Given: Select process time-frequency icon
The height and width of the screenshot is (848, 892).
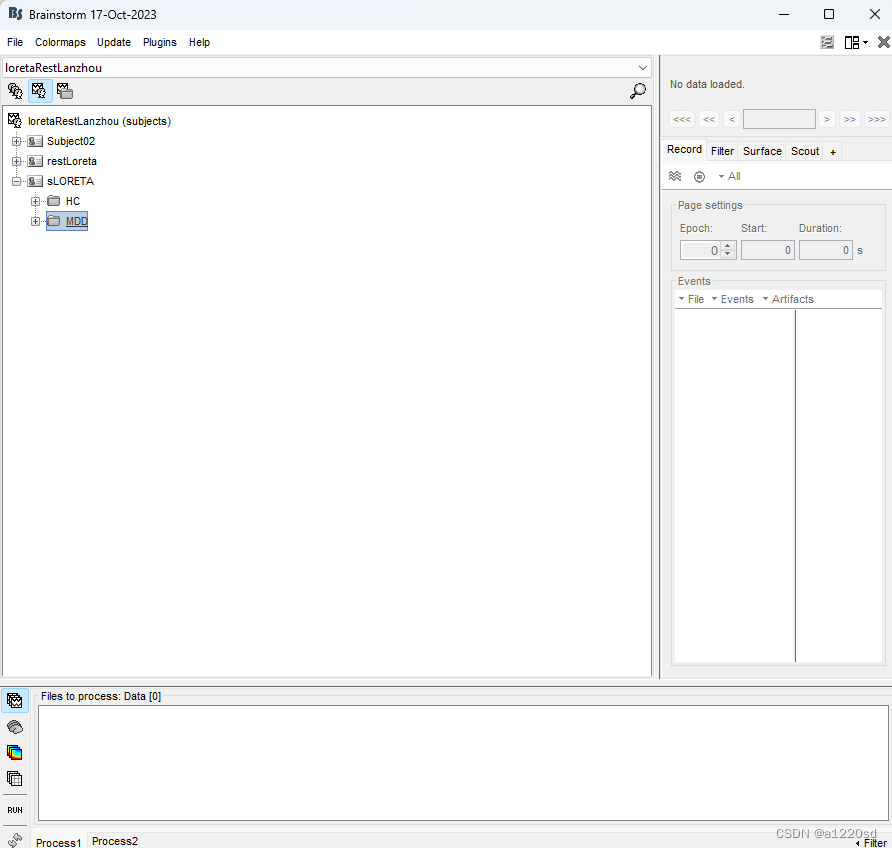Looking at the screenshot, I should click(x=15, y=752).
